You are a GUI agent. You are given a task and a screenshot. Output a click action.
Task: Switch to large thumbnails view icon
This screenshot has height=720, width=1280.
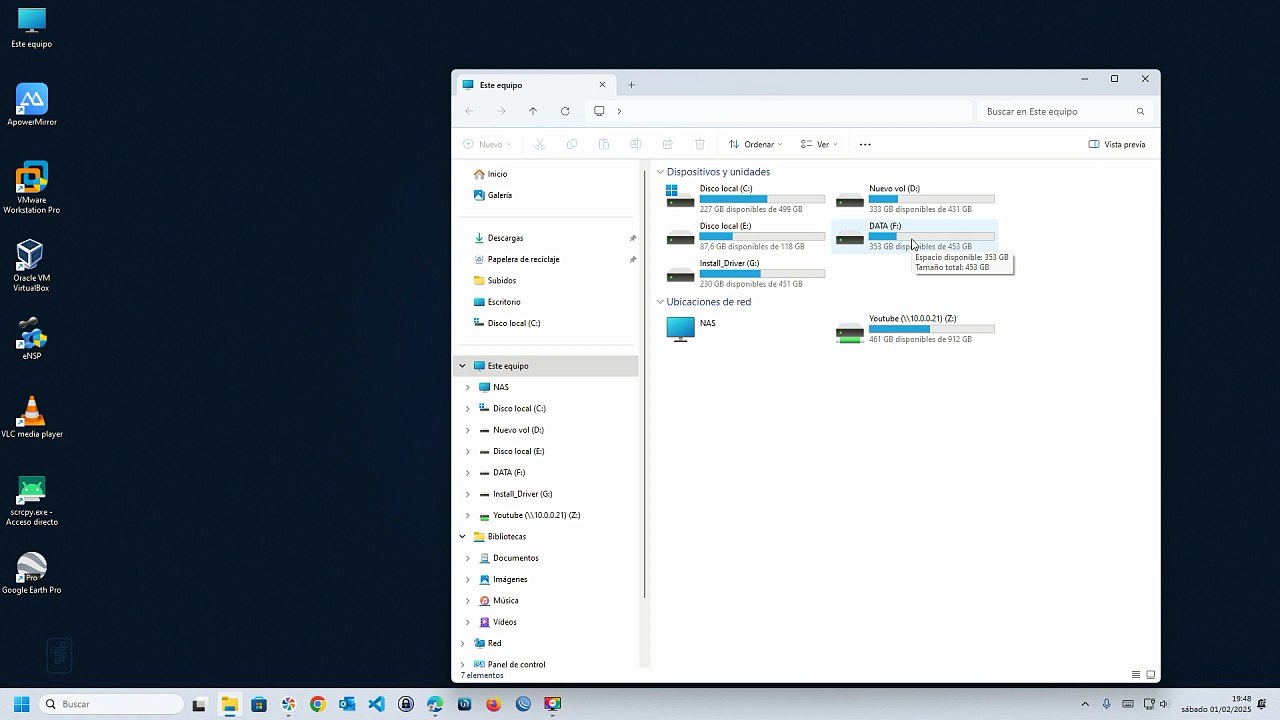click(1151, 675)
